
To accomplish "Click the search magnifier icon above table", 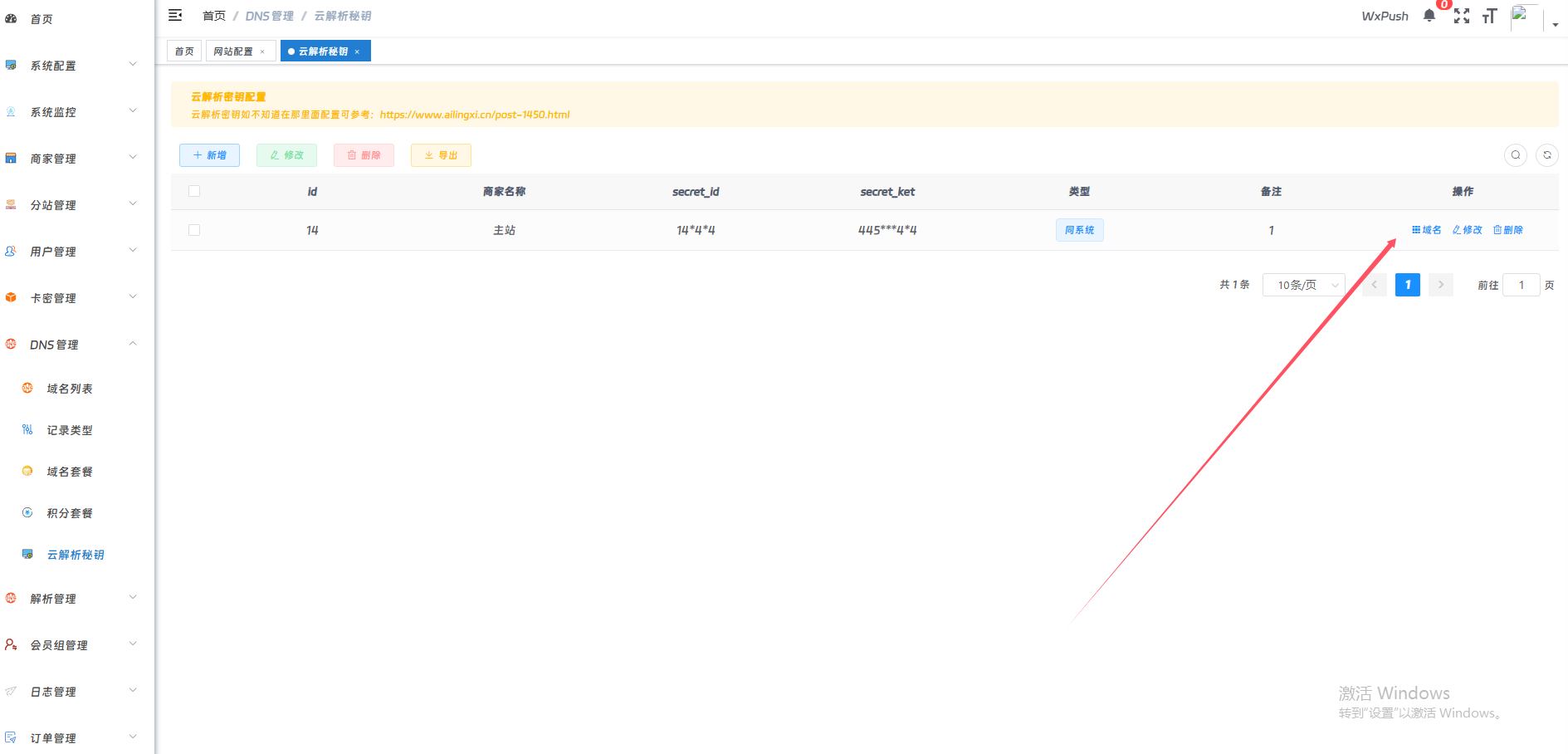I will pyautogui.click(x=1515, y=155).
